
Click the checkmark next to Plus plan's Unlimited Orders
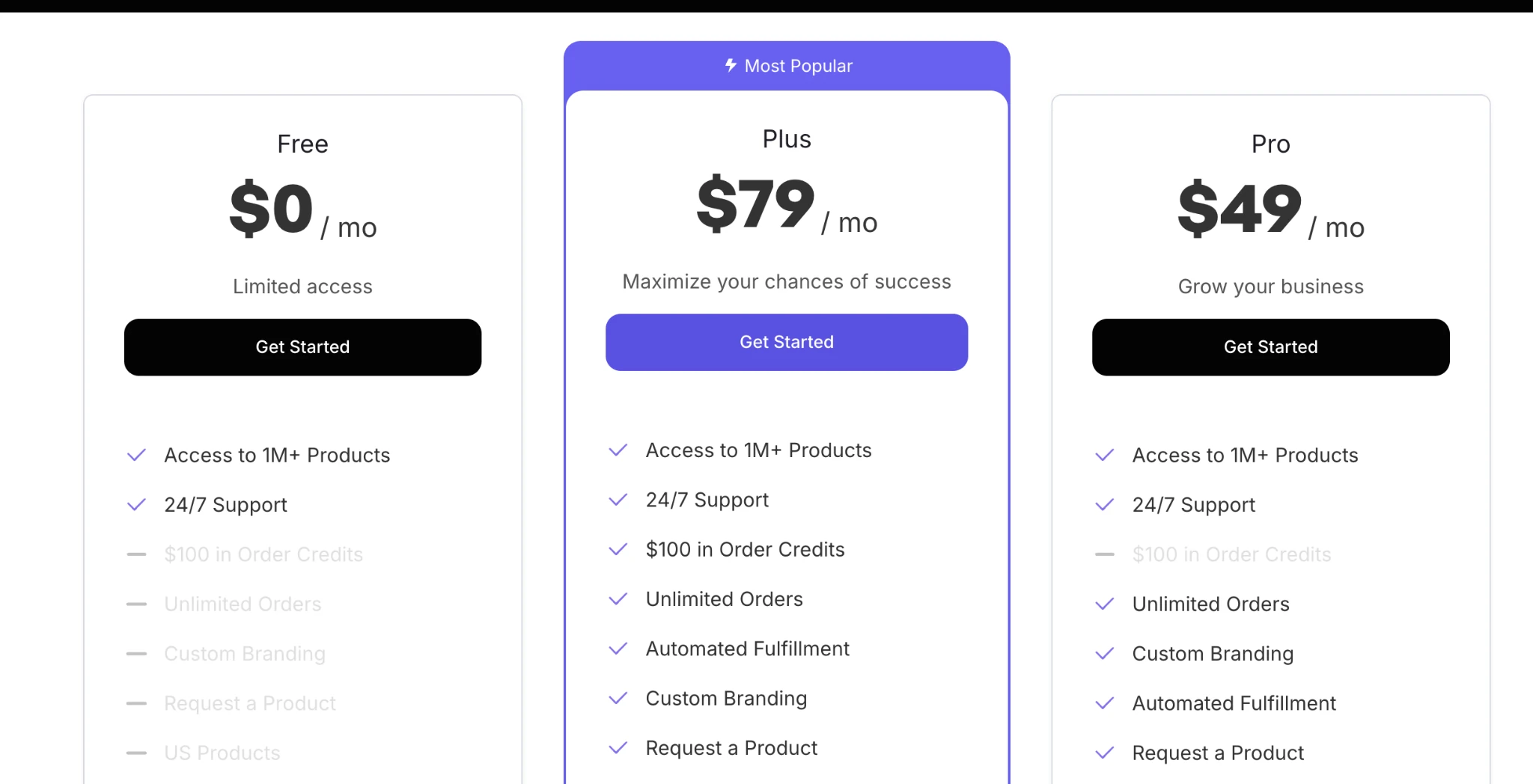[x=618, y=598]
